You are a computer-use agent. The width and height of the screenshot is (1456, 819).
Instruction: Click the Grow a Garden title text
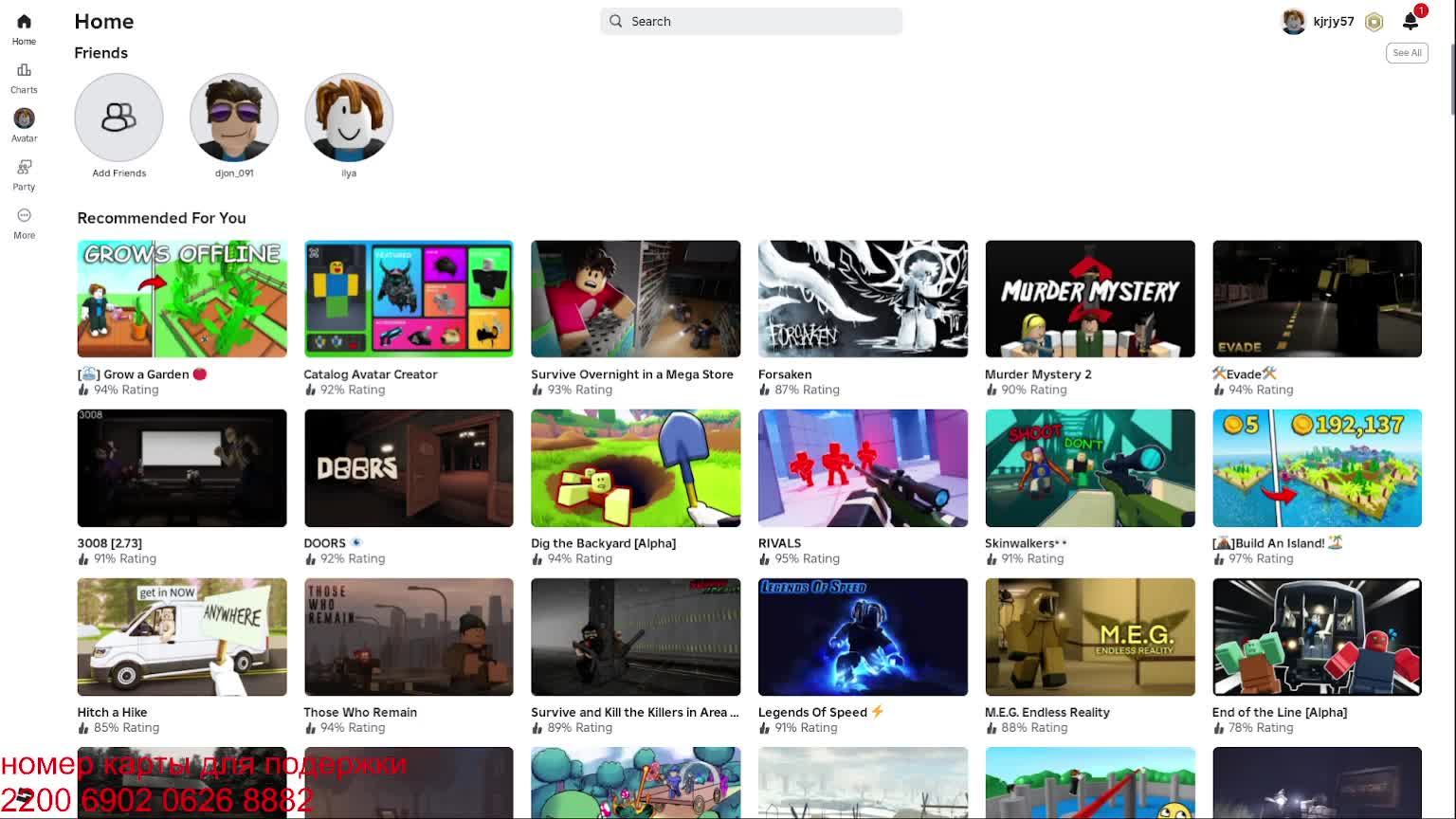click(142, 374)
